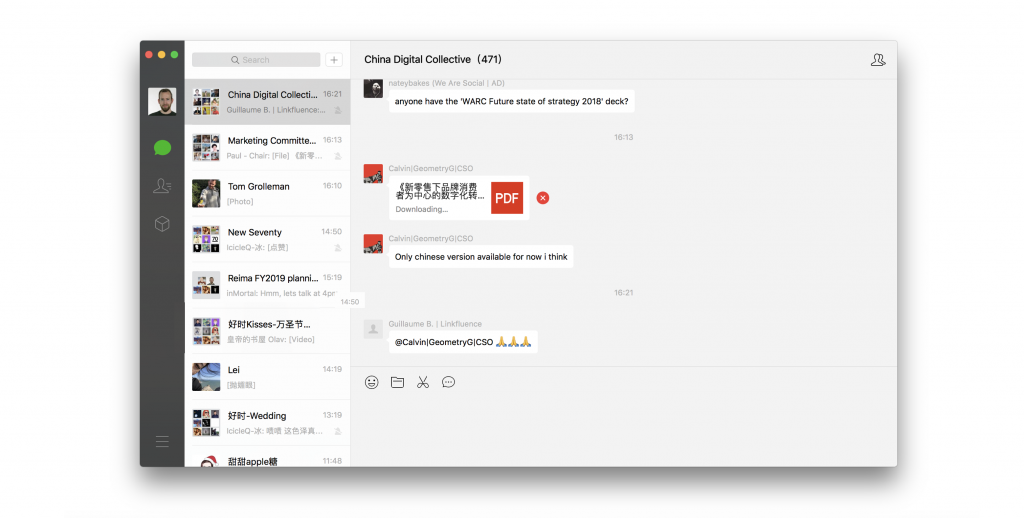Image resolution: width=1024 pixels, height=518 pixels.
Task: Open the hamburger menu at sidebar bottom
Action: (162, 441)
